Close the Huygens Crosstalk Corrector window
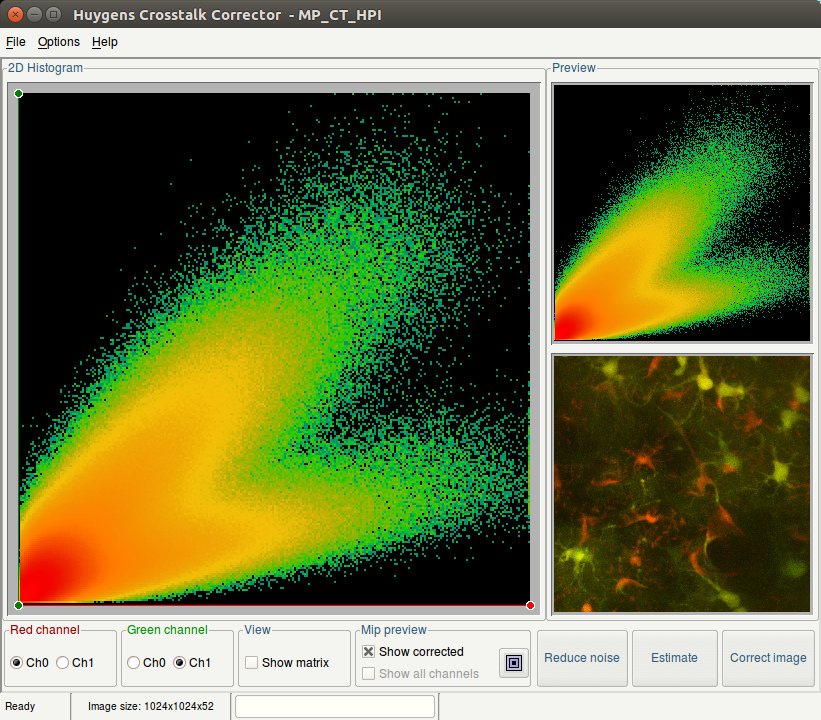 pyautogui.click(x=15, y=14)
